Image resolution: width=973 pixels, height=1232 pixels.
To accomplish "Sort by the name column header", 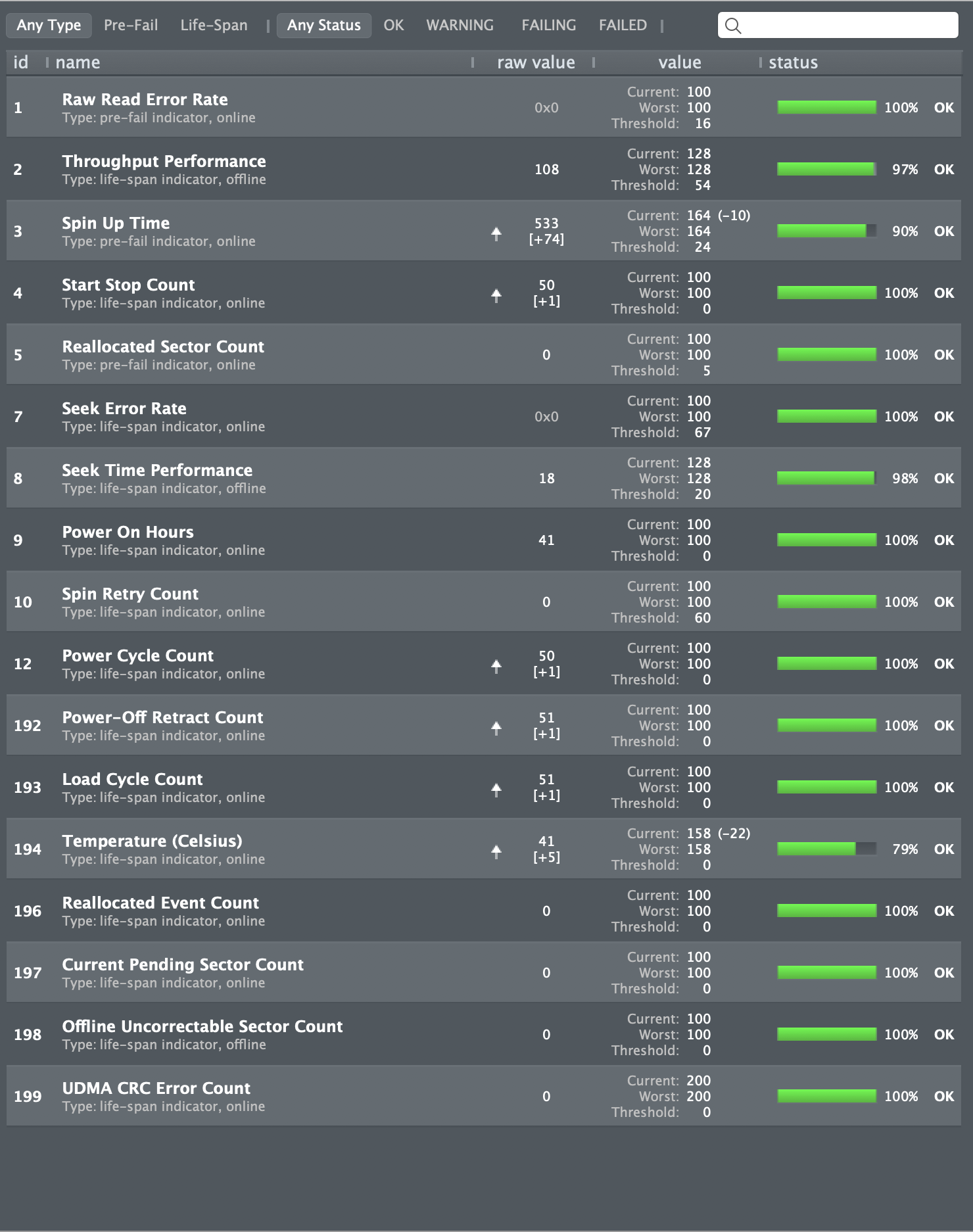I will pos(78,62).
